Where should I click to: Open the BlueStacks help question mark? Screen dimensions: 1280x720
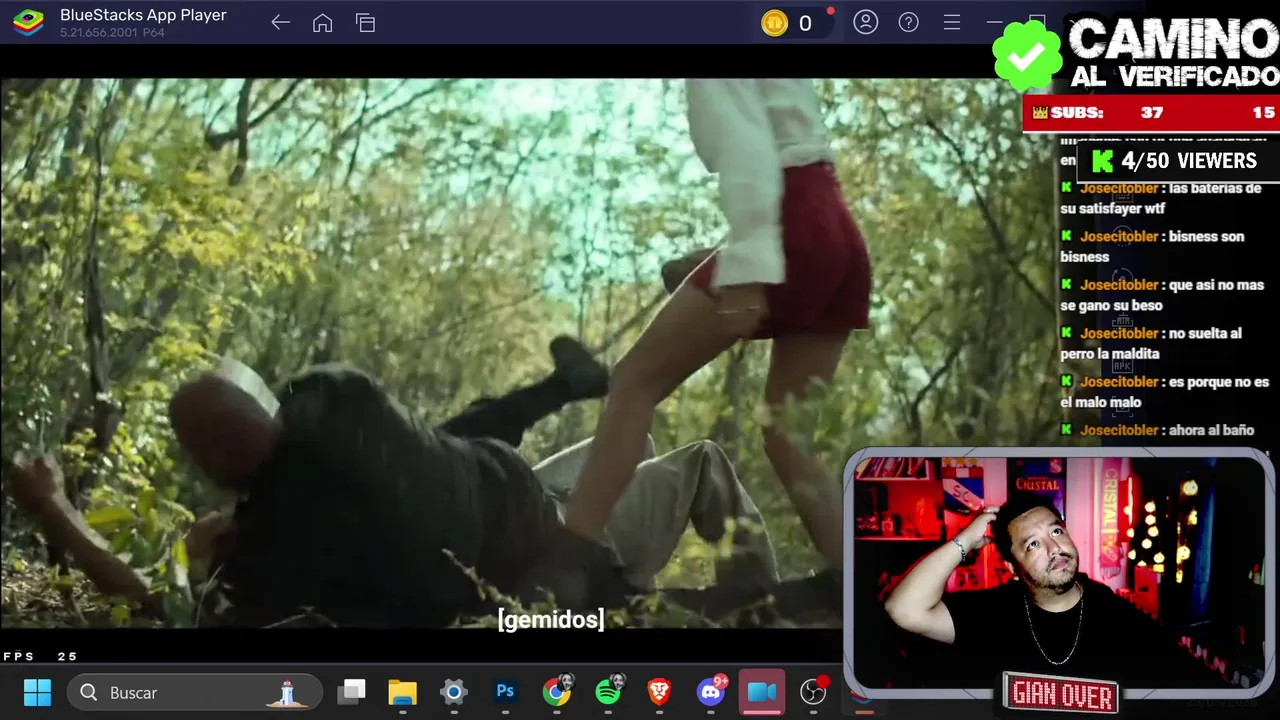click(908, 22)
